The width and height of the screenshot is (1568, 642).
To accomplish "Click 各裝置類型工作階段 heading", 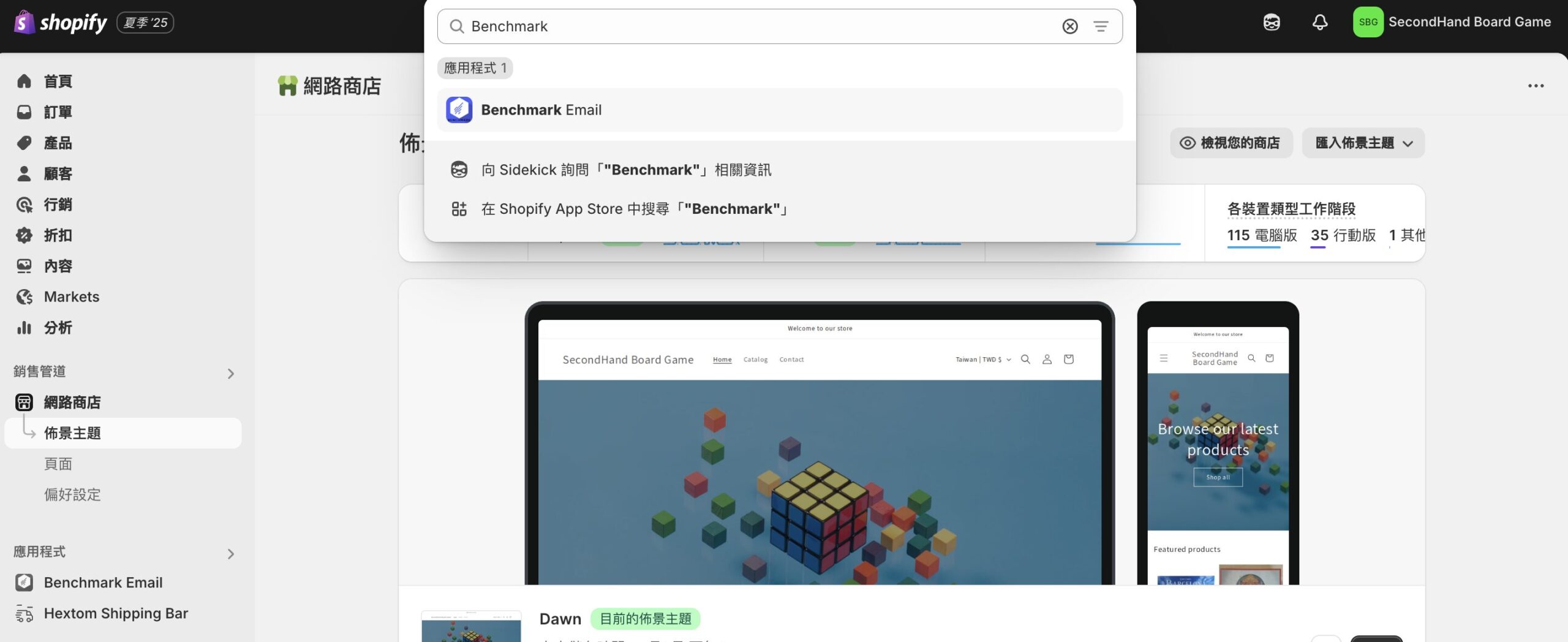I will pyautogui.click(x=1291, y=209).
